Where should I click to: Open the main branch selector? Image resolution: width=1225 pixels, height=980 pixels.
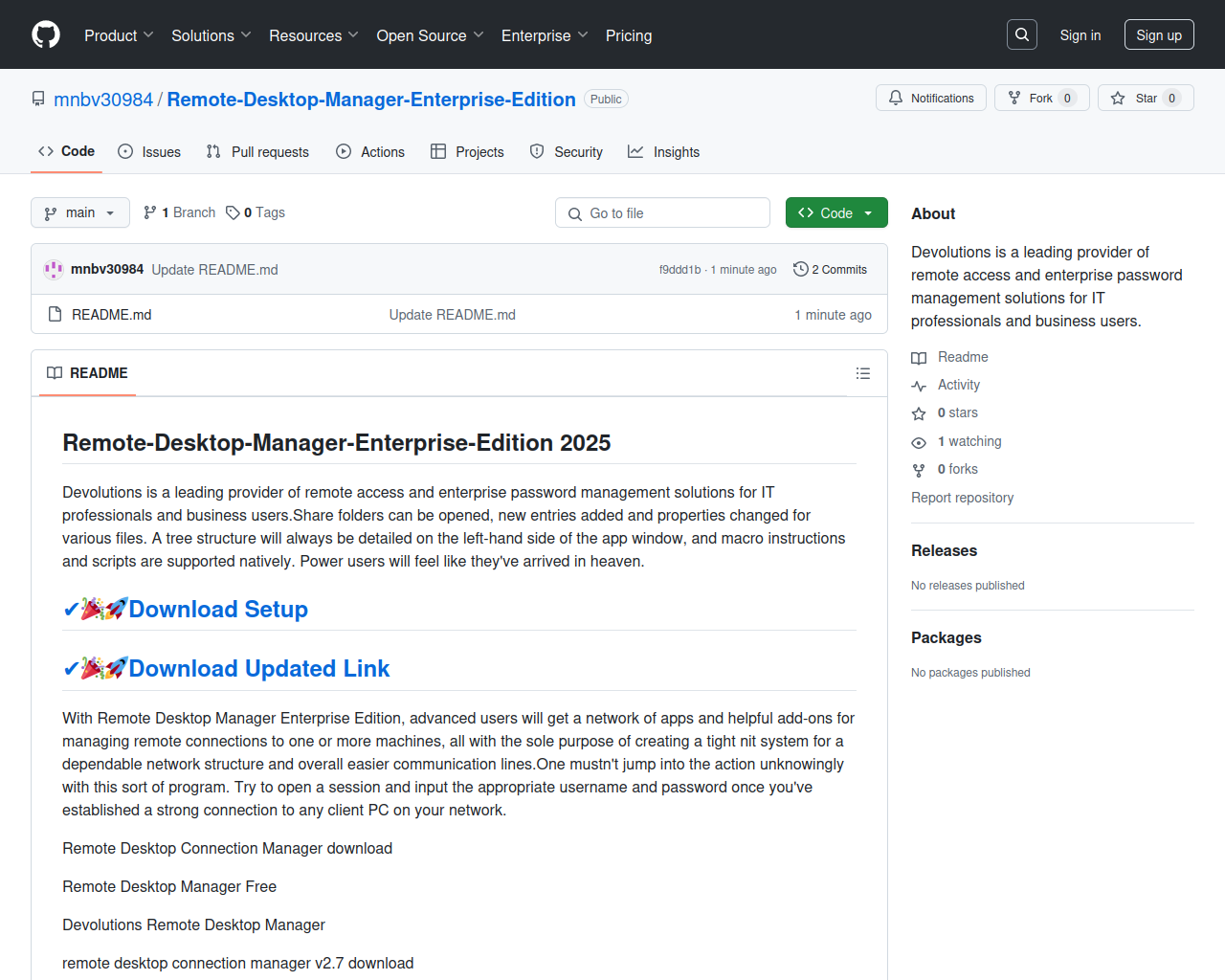pyautogui.click(x=80, y=212)
